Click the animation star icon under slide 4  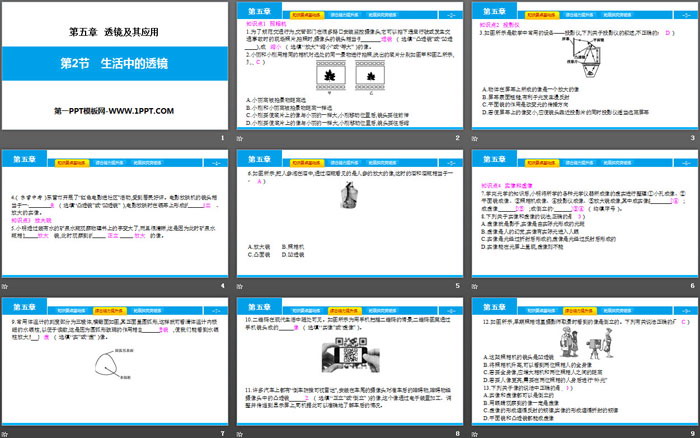point(4,286)
